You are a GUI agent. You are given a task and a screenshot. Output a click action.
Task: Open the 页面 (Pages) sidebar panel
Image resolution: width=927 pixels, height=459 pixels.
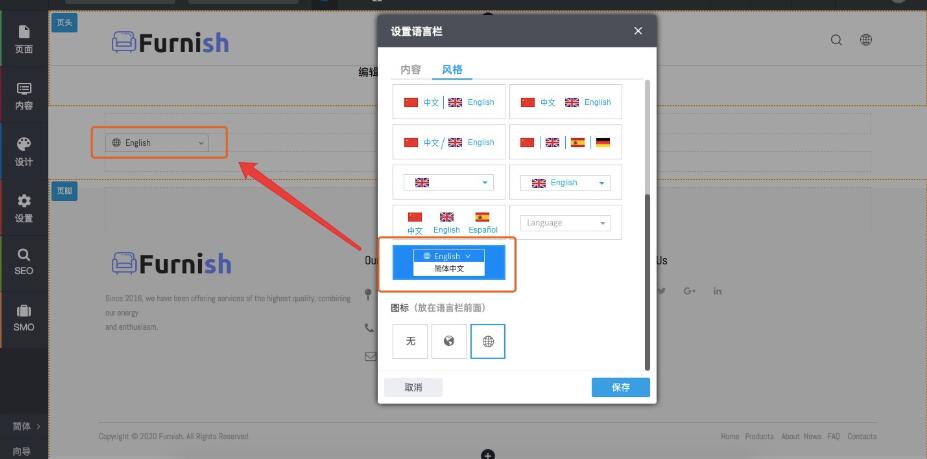coord(24,39)
